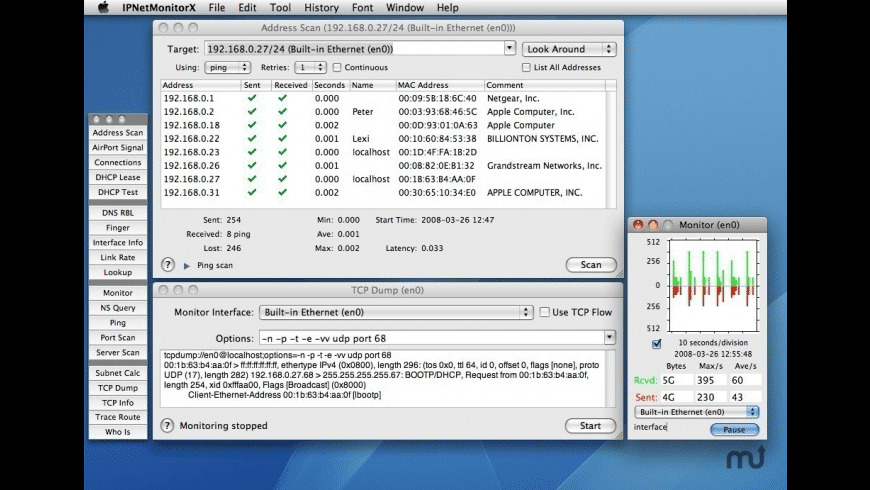Open the TCP Info tool
Image resolution: width=870 pixels, height=490 pixels.
point(118,403)
